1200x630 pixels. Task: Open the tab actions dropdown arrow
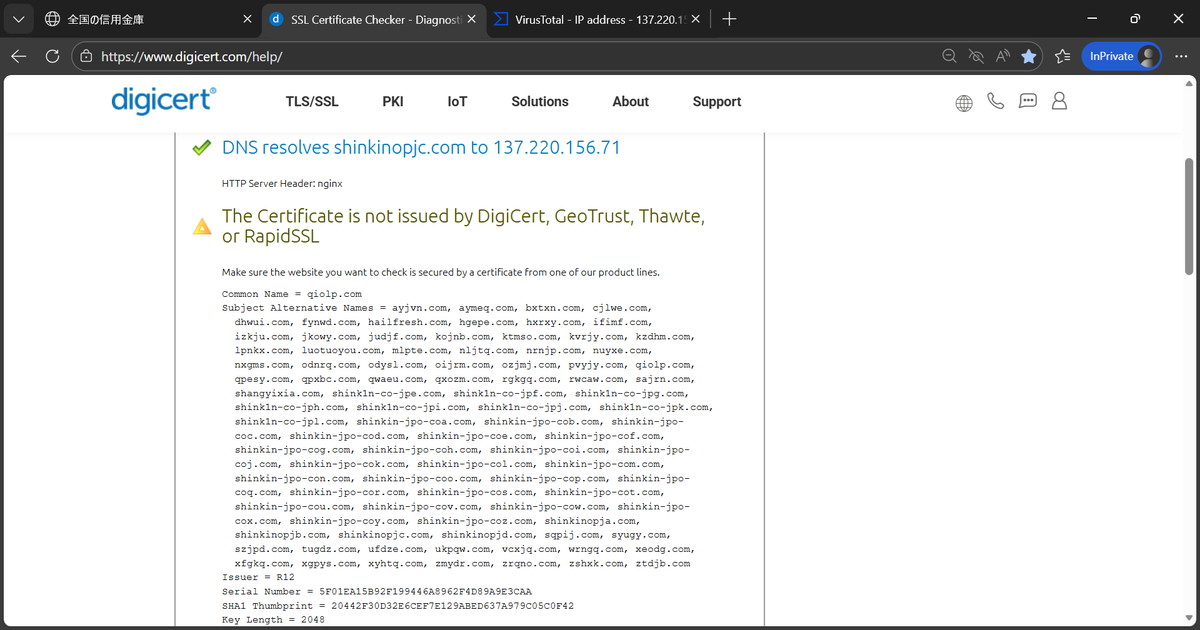19,19
